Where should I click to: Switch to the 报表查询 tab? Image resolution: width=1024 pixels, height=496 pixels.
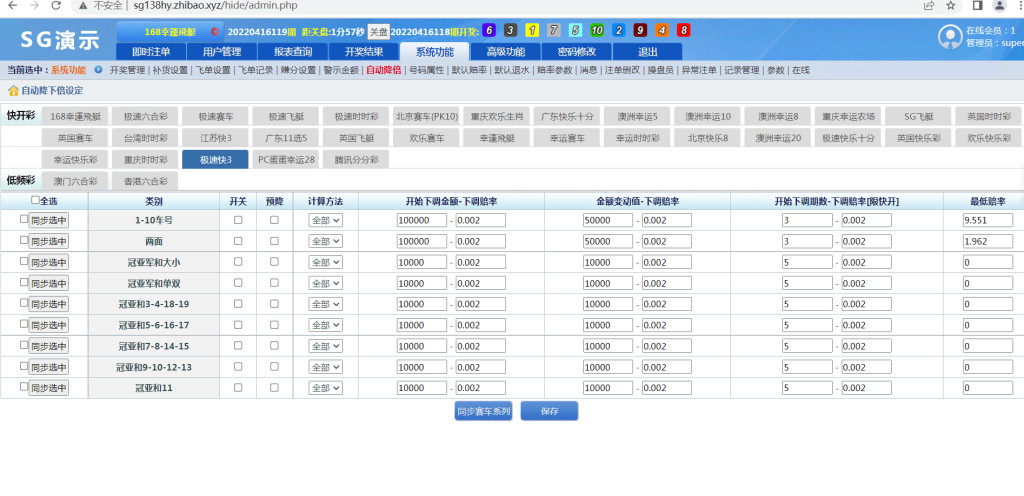293,51
